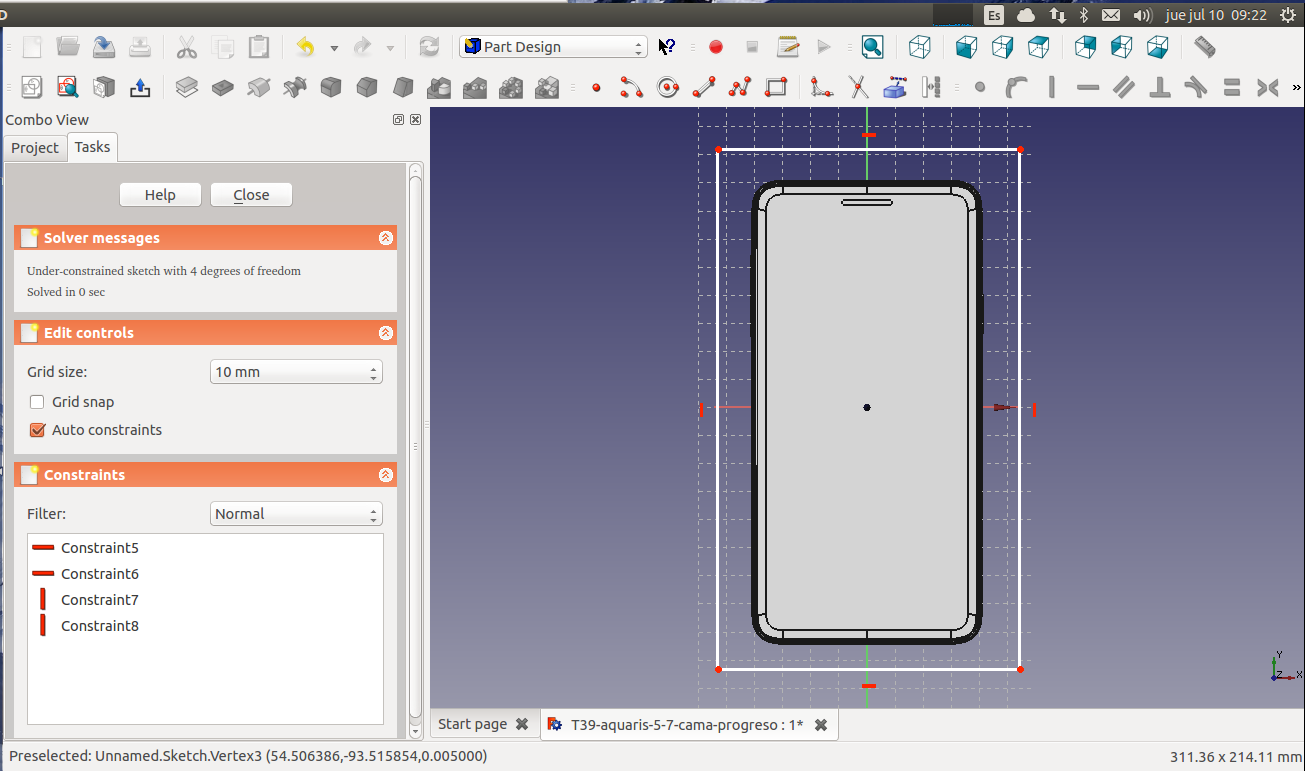Select the Rectangle sketch tool

tap(776, 88)
